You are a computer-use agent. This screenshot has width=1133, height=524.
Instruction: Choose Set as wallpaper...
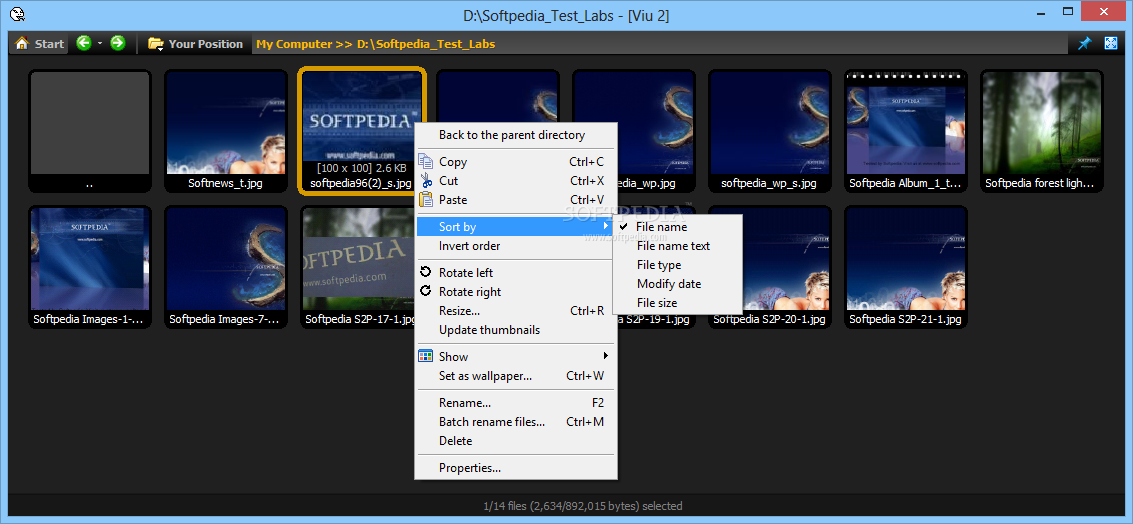point(516,376)
